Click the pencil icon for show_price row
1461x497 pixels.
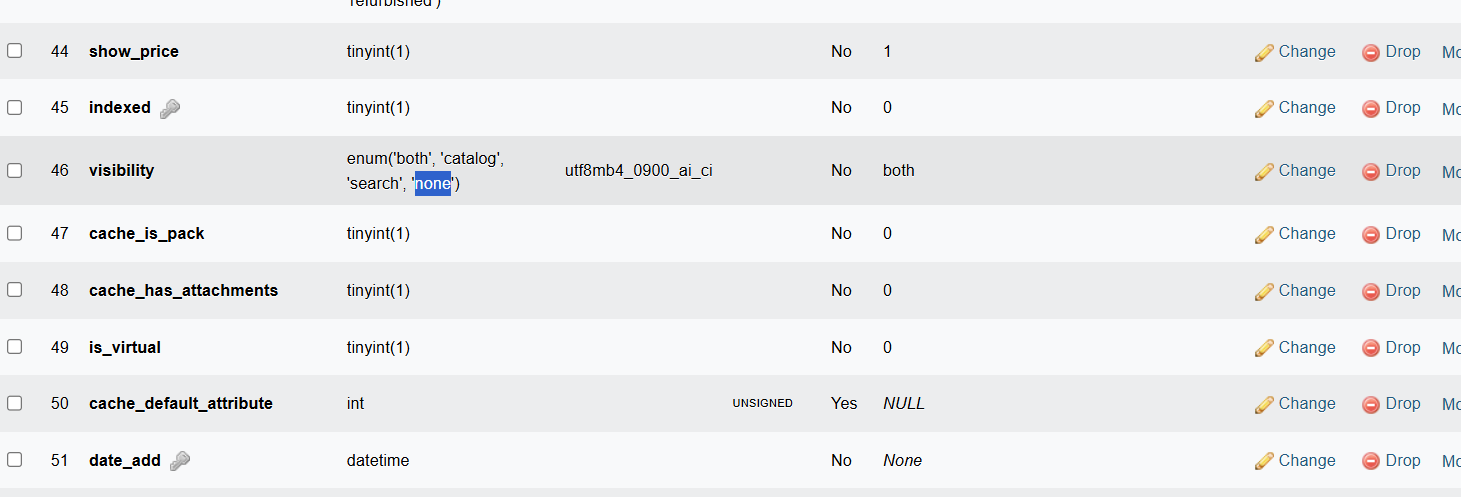pos(1265,53)
